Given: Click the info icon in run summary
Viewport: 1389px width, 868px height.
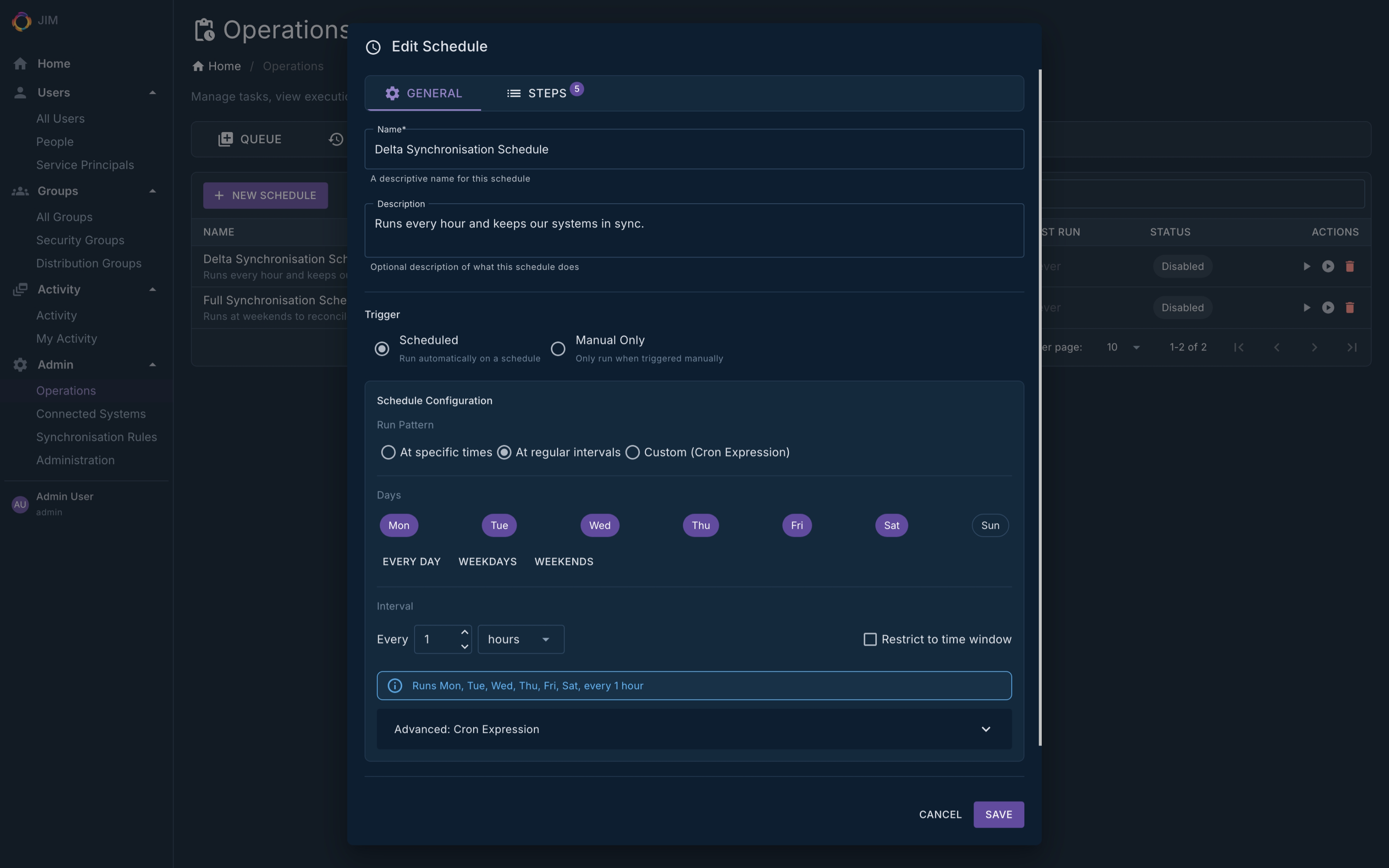Looking at the screenshot, I should click(395, 685).
